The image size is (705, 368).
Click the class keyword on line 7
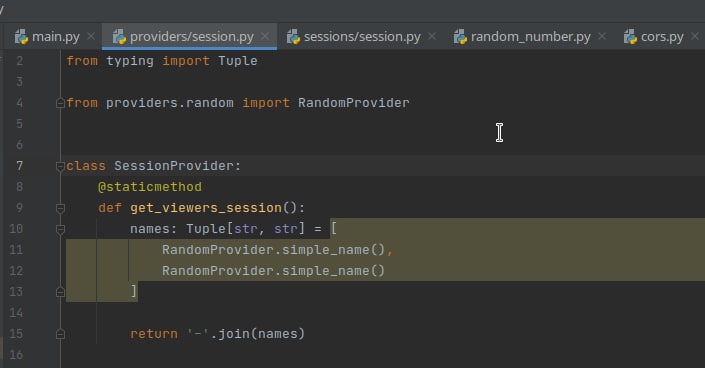tap(86, 166)
